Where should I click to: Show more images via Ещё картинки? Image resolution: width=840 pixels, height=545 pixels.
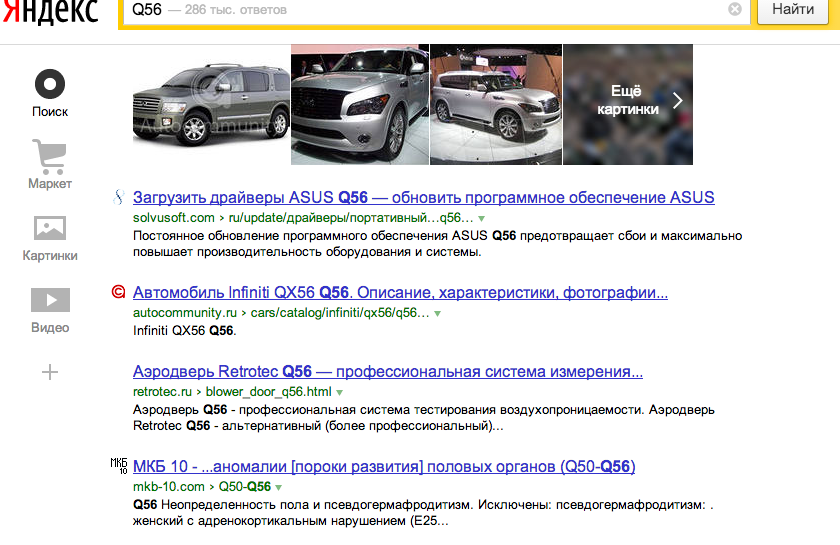point(628,104)
